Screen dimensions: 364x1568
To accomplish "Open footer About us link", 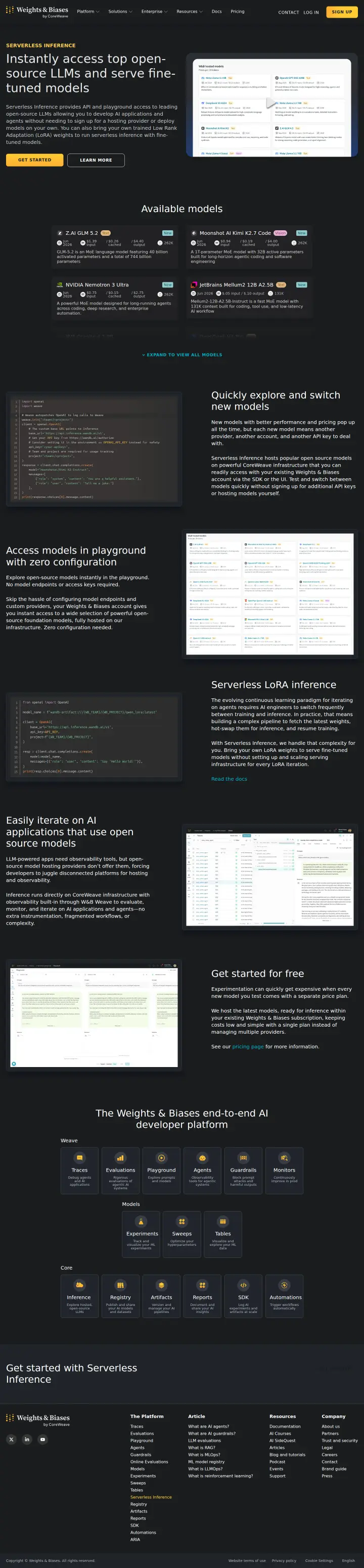I will point(331,1426).
